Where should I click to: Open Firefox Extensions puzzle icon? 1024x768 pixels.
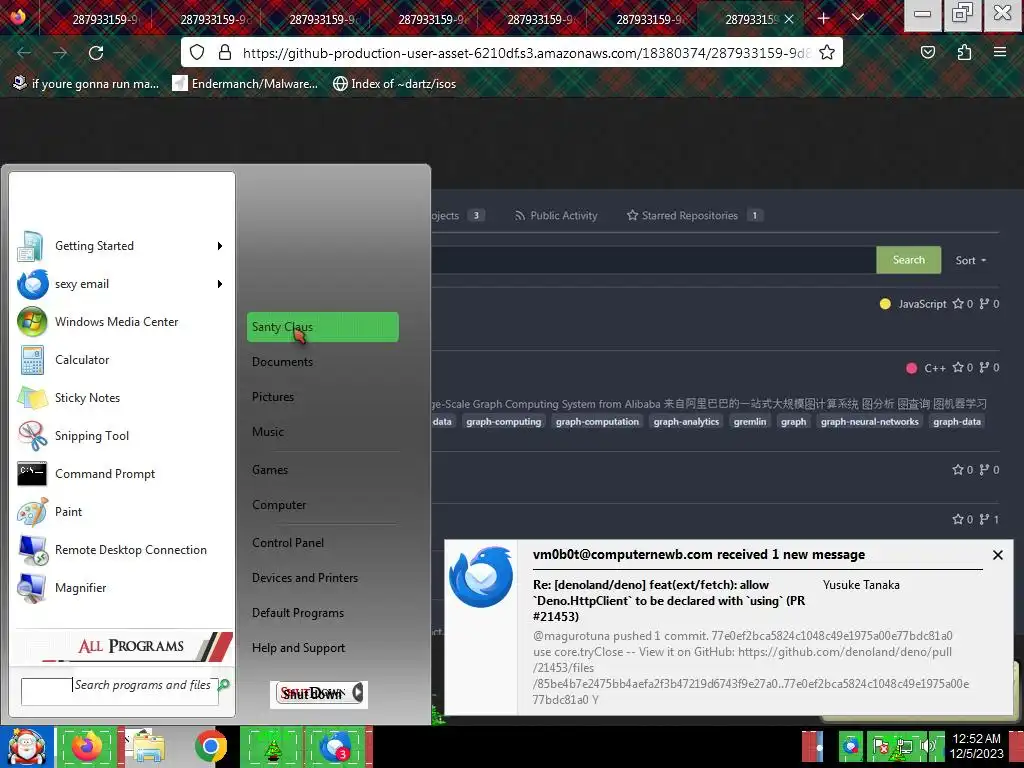point(964,52)
